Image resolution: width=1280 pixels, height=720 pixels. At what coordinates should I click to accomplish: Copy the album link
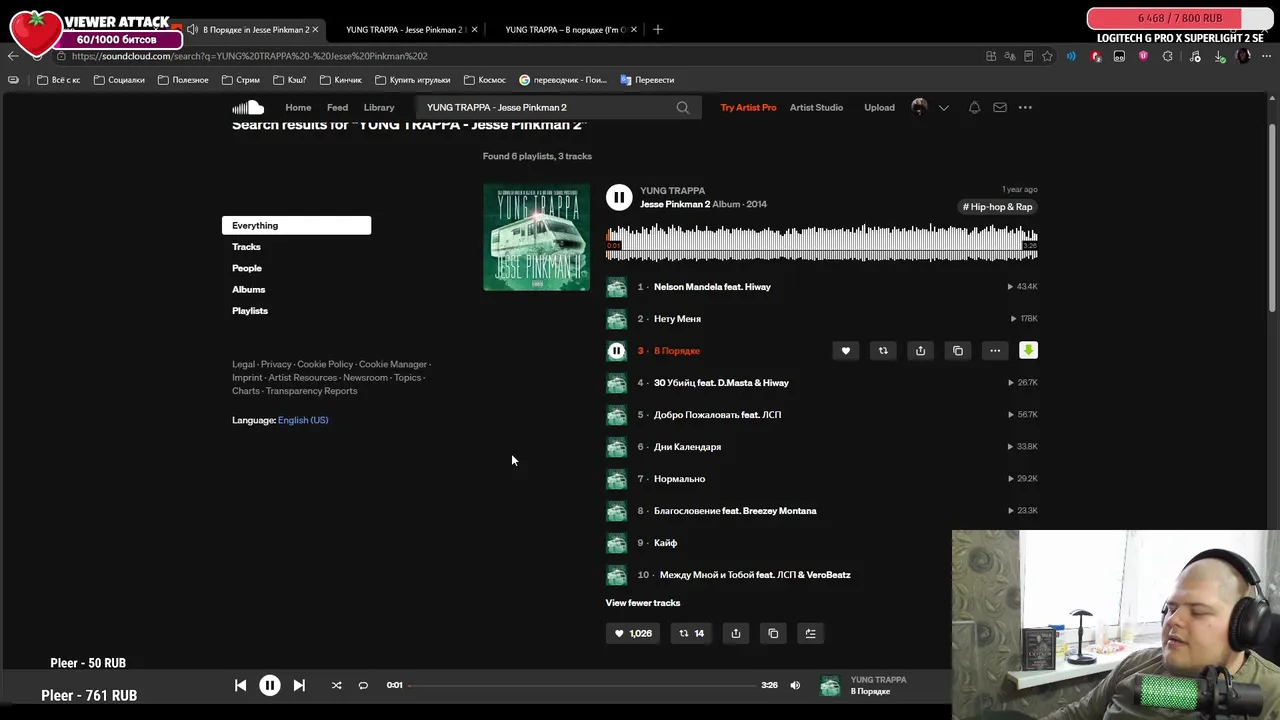(x=773, y=633)
